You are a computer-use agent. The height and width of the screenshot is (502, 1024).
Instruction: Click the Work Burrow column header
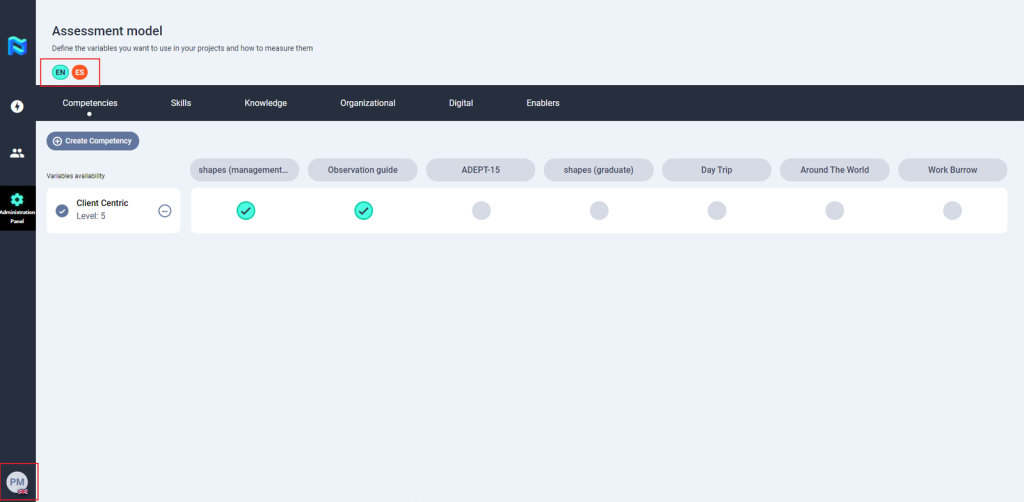point(952,170)
